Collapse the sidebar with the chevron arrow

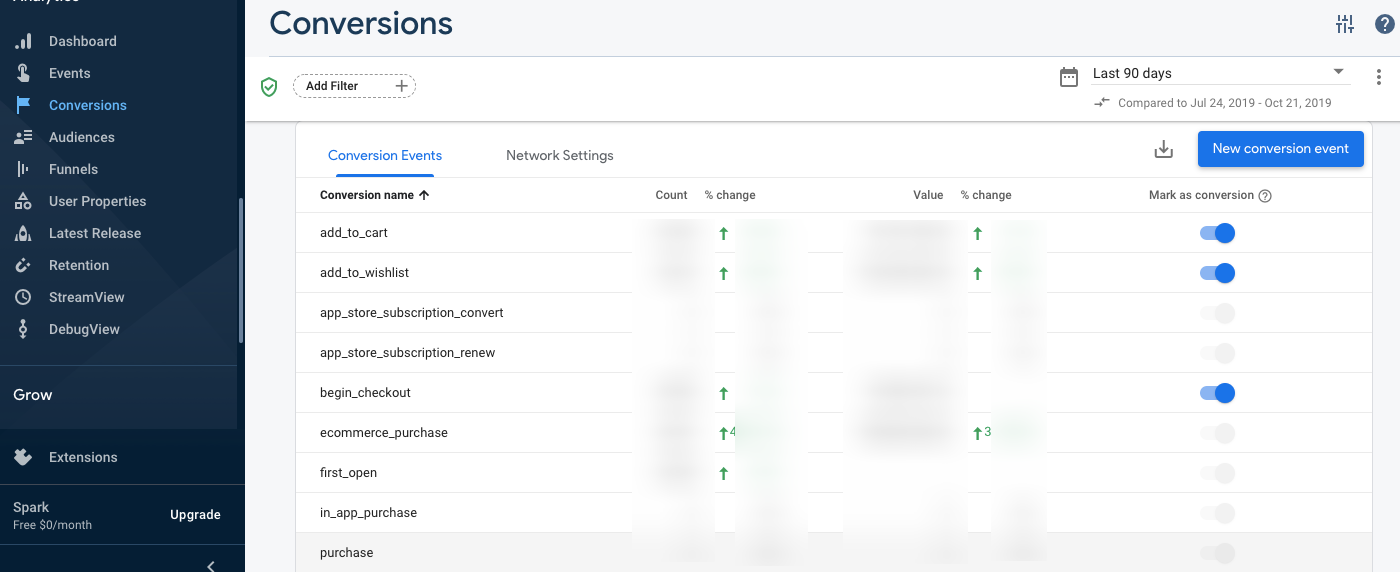click(211, 565)
